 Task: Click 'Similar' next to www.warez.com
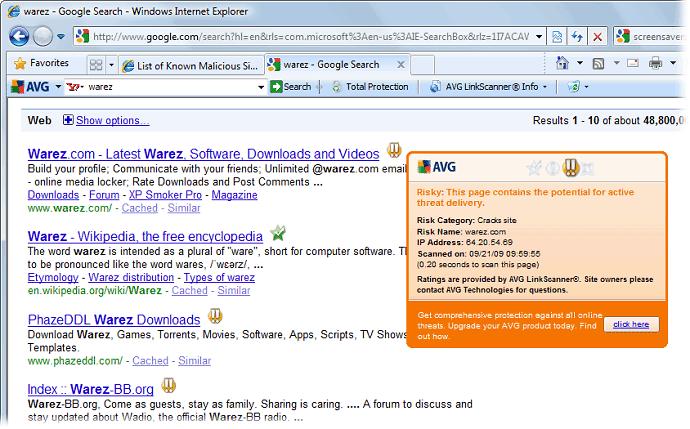[x=184, y=208]
